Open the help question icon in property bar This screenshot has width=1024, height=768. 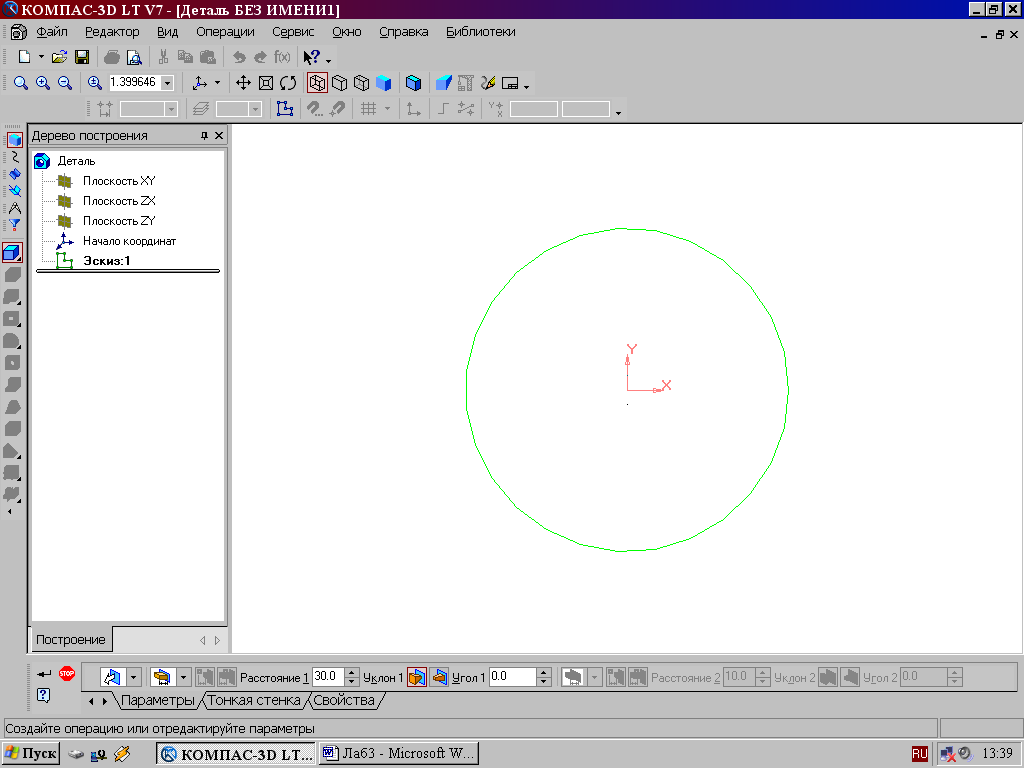43,695
